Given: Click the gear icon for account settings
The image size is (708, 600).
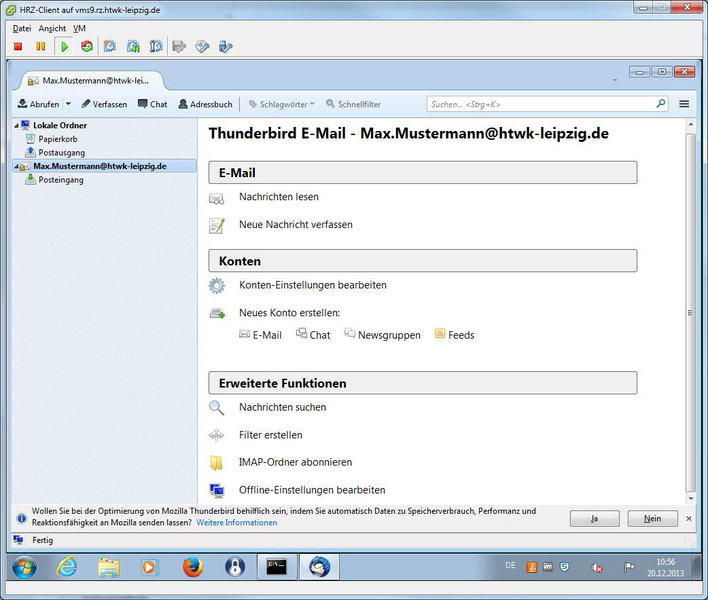Looking at the screenshot, I should (217, 286).
